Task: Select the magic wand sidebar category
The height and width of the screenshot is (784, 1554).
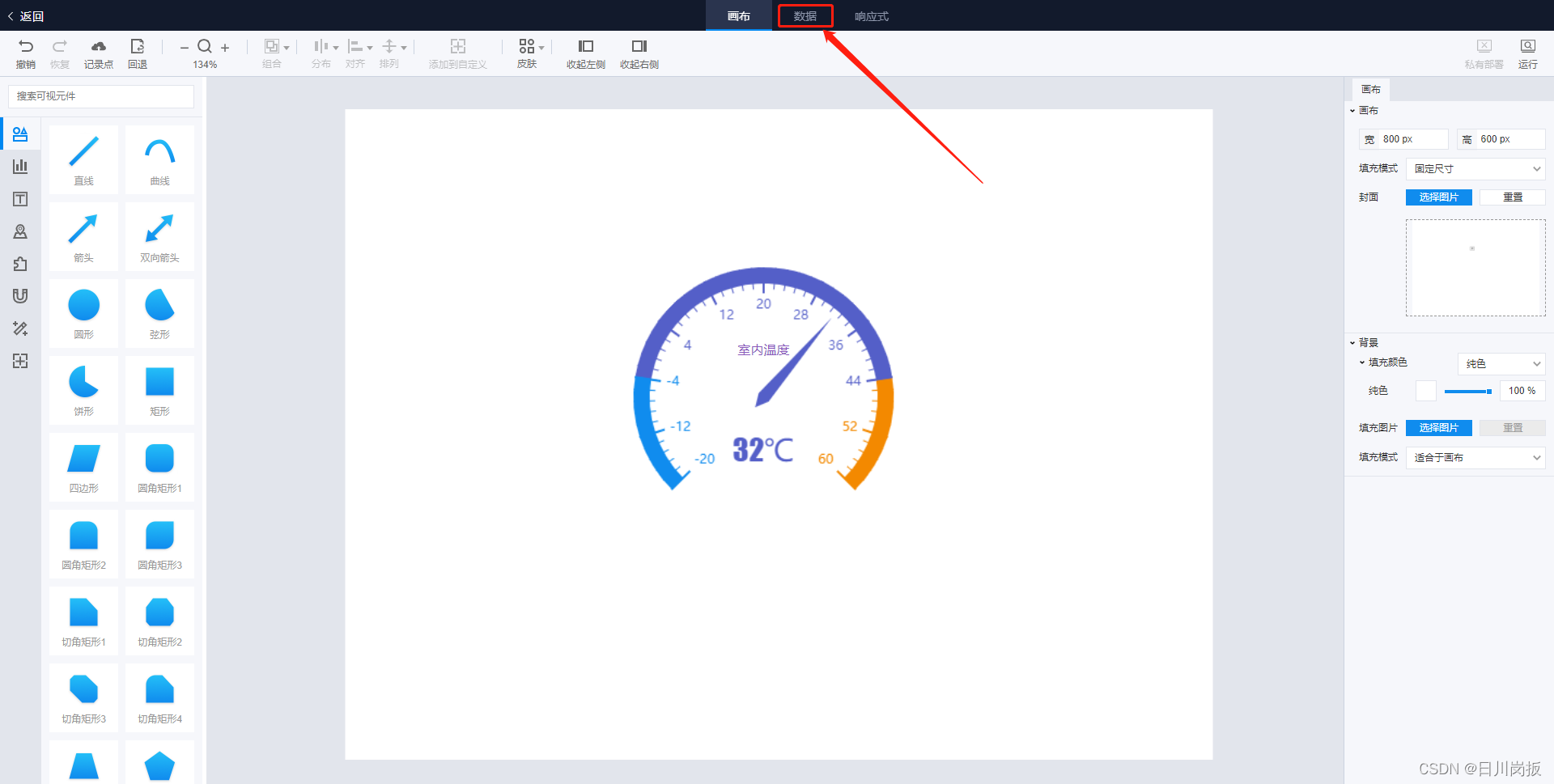Action: [x=20, y=328]
